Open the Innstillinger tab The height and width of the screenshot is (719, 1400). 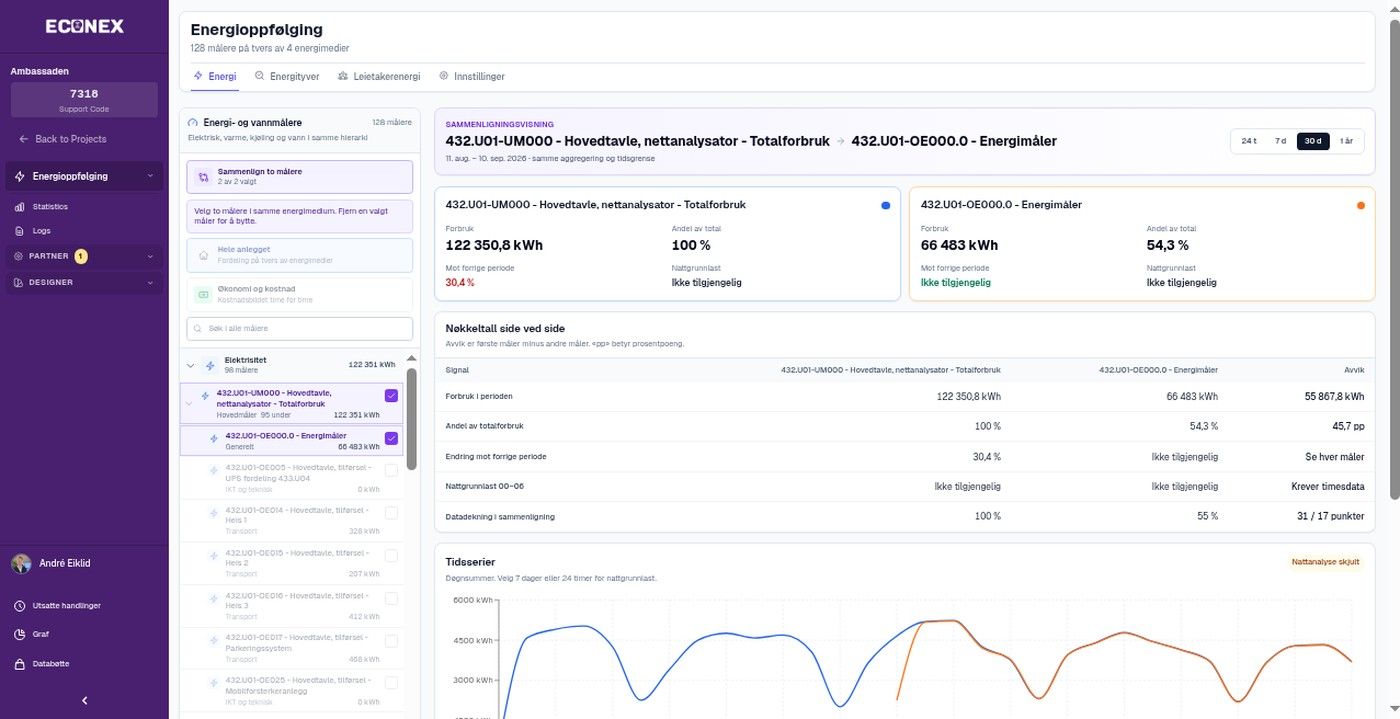tap(471, 76)
